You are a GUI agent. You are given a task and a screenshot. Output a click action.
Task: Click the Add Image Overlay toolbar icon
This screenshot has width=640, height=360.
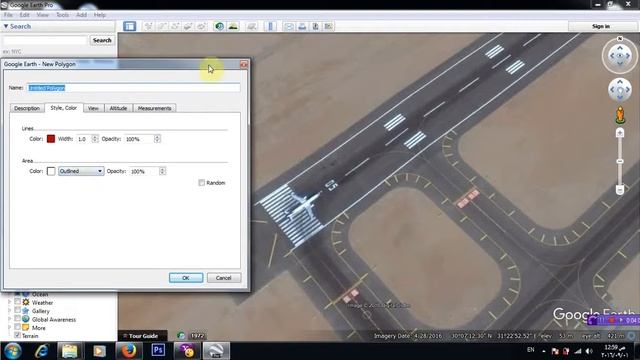click(188, 26)
